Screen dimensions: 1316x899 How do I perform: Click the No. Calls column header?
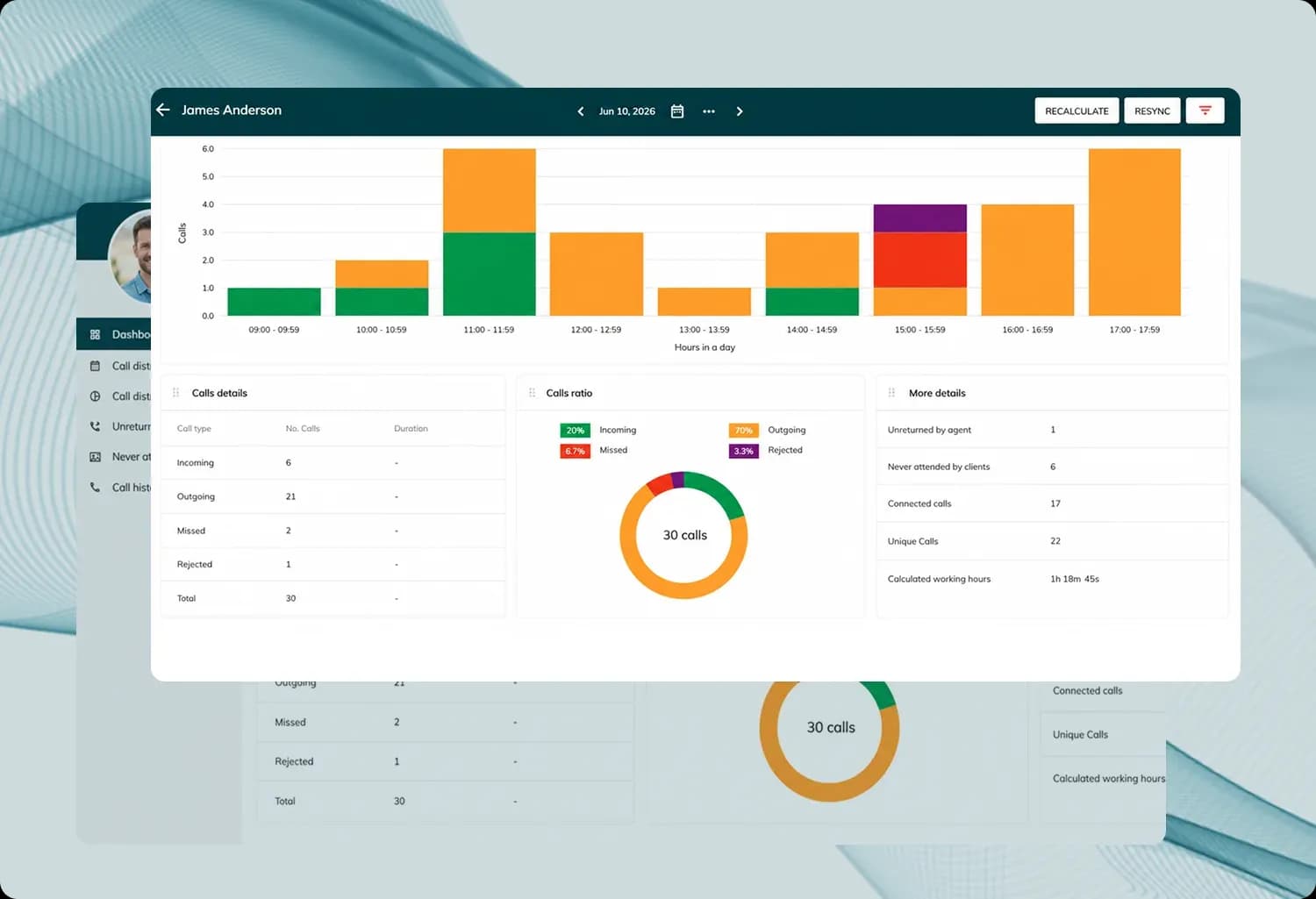point(303,429)
